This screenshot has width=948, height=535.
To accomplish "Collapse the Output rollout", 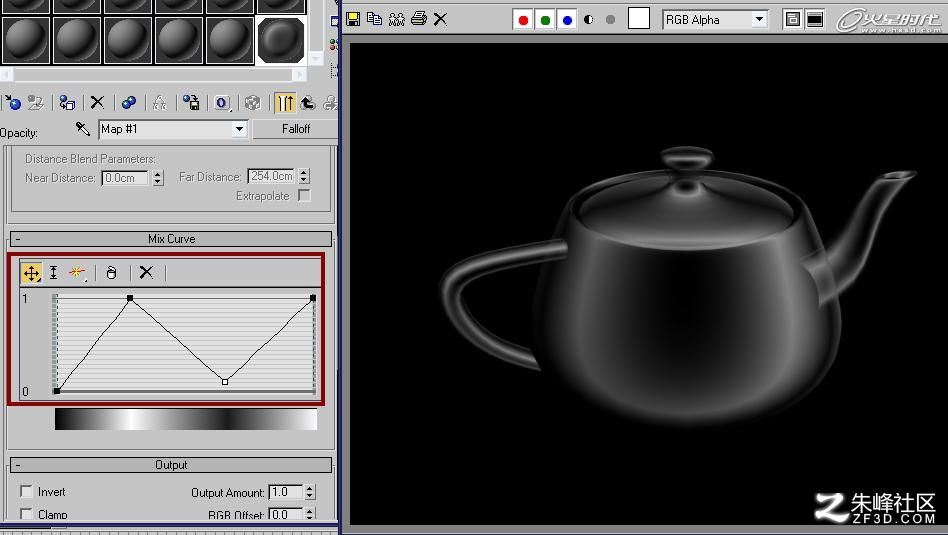I will point(171,465).
